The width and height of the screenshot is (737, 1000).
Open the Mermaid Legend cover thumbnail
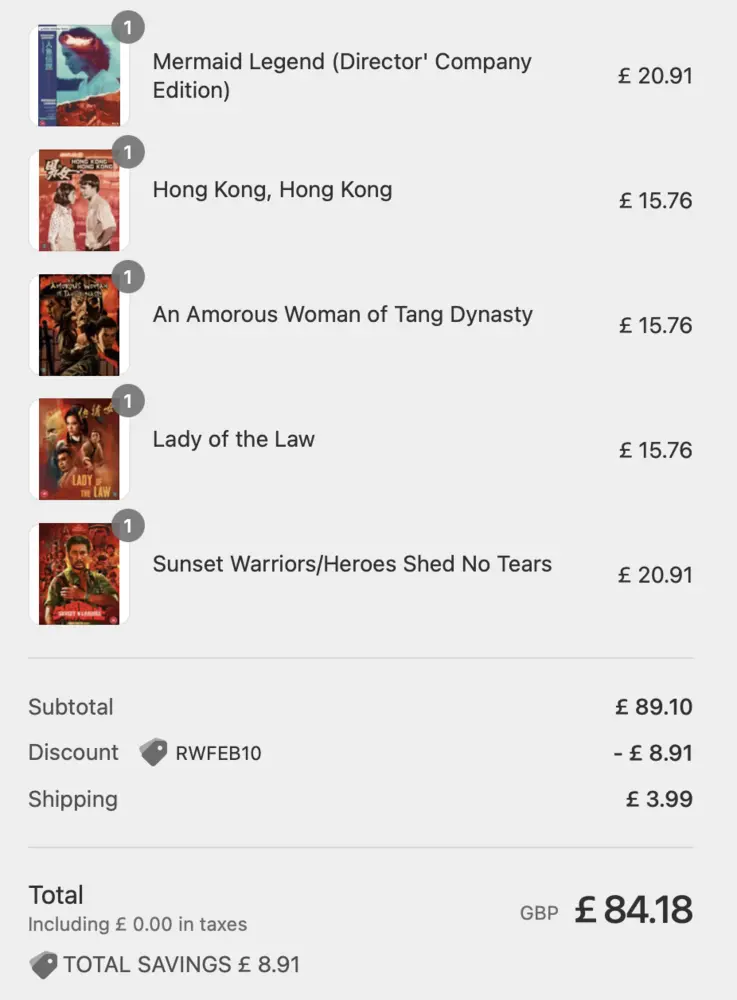pos(78,76)
